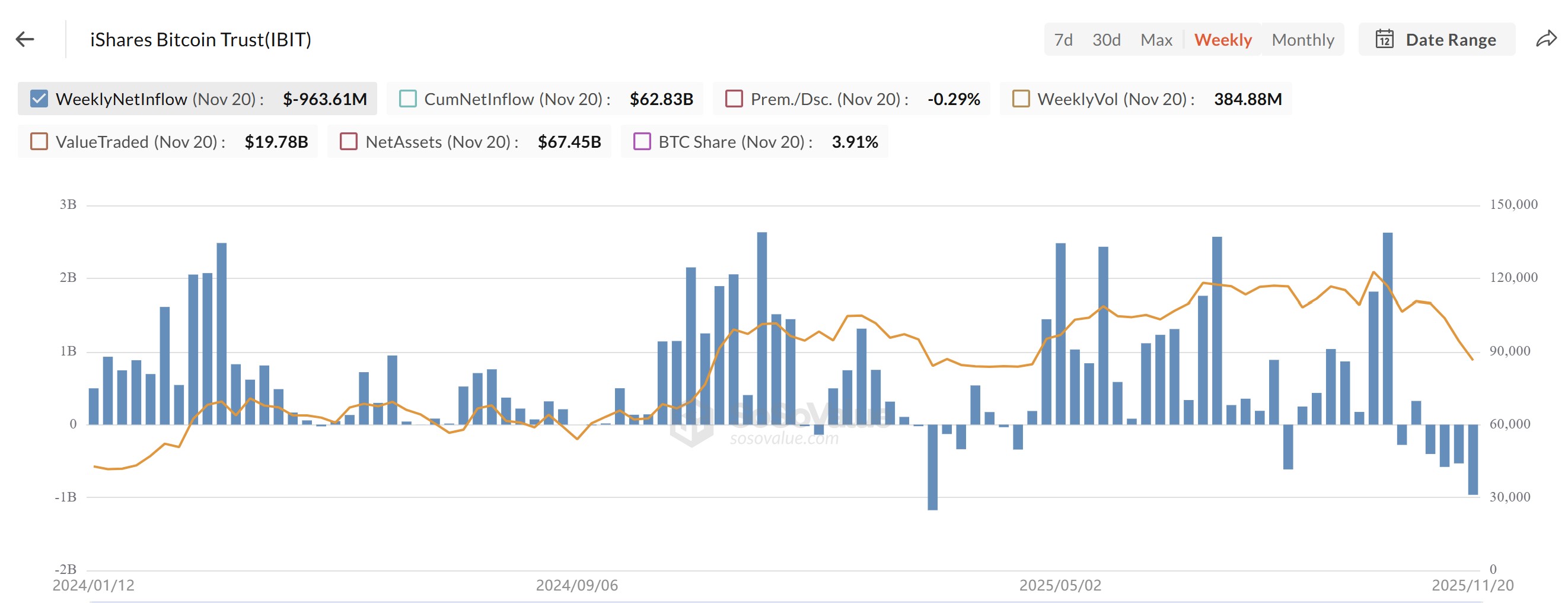Click the BTC Share legend square icon
Screen dimensions: 1568x603
tap(643, 141)
